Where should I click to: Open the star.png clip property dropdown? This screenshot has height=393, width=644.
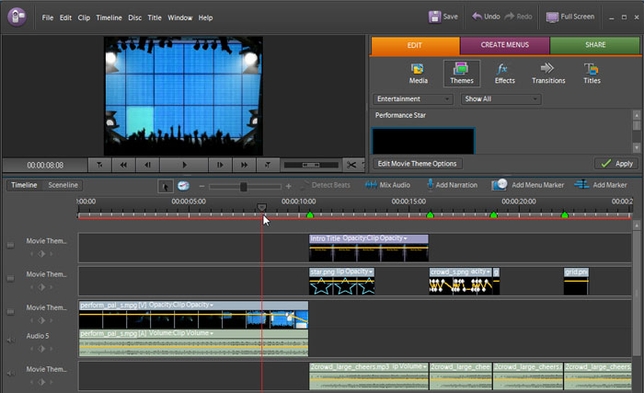[x=370, y=272]
